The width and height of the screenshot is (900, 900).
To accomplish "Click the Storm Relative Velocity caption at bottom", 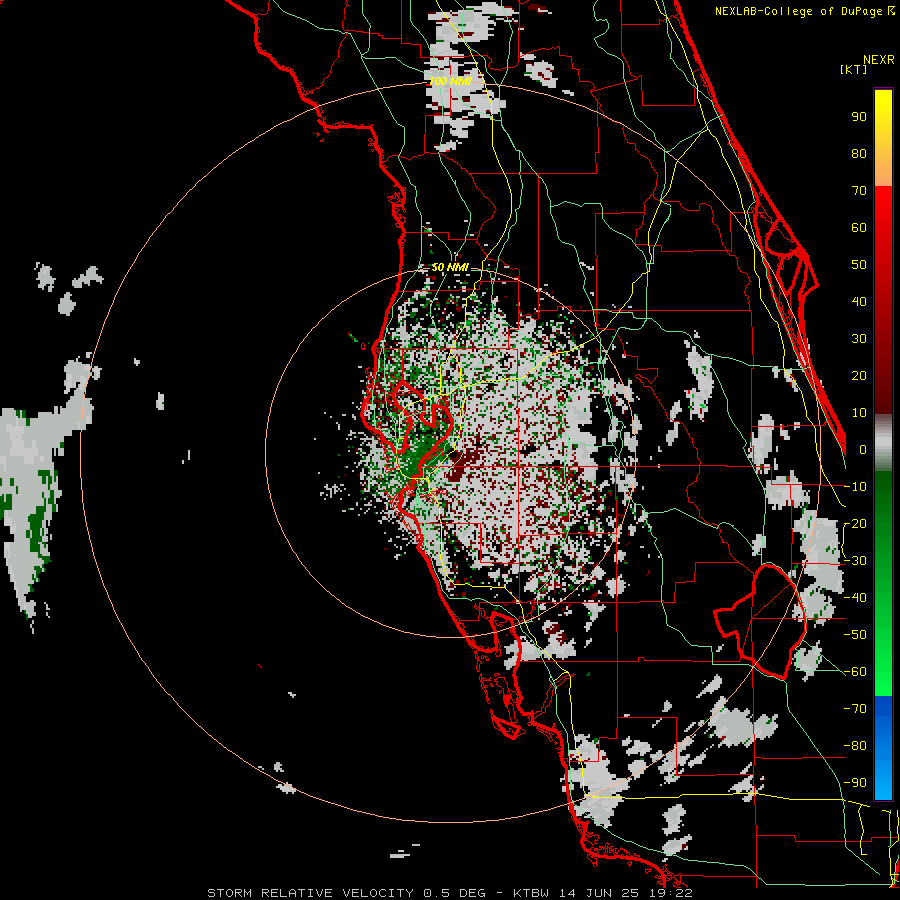I will click(x=450, y=893).
